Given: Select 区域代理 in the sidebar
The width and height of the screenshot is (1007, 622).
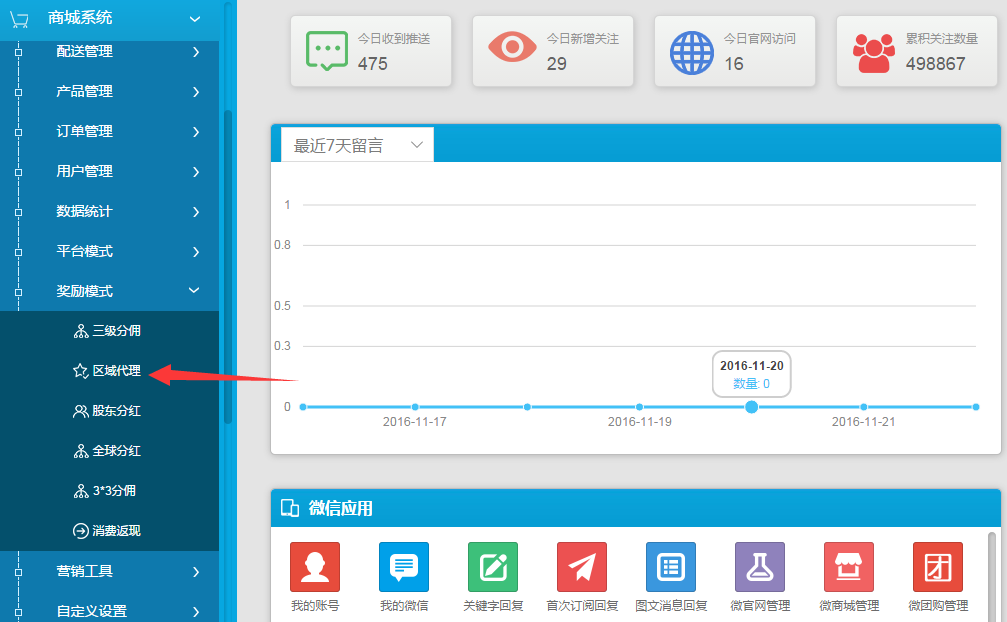Looking at the screenshot, I should pyautogui.click(x=116, y=371).
